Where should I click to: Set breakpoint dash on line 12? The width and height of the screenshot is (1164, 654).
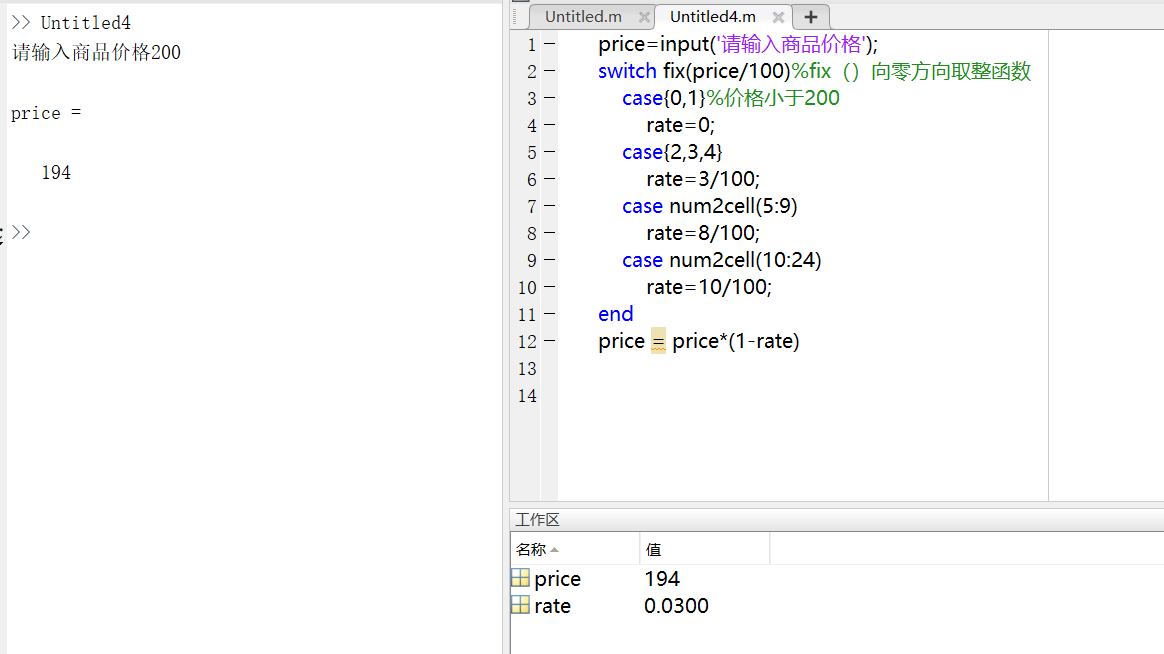tap(549, 341)
